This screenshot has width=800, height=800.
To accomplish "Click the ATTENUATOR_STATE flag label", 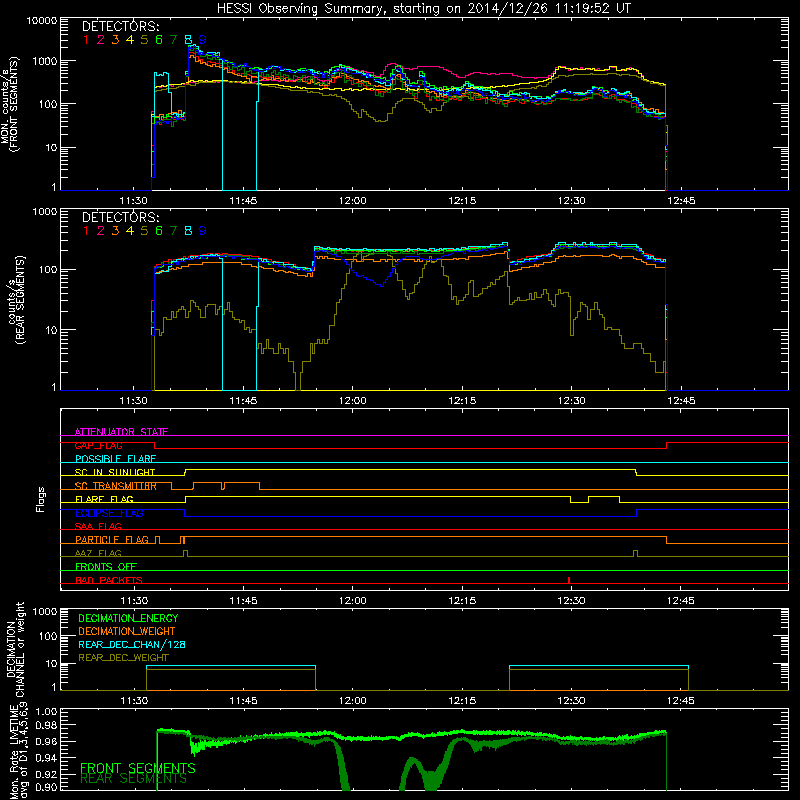I will point(121,432).
